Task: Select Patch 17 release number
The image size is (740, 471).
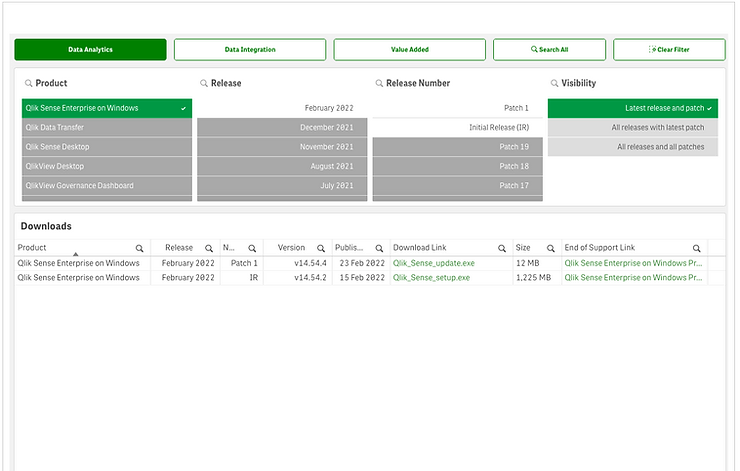Action: pyautogui.click(x=457, y=185)
